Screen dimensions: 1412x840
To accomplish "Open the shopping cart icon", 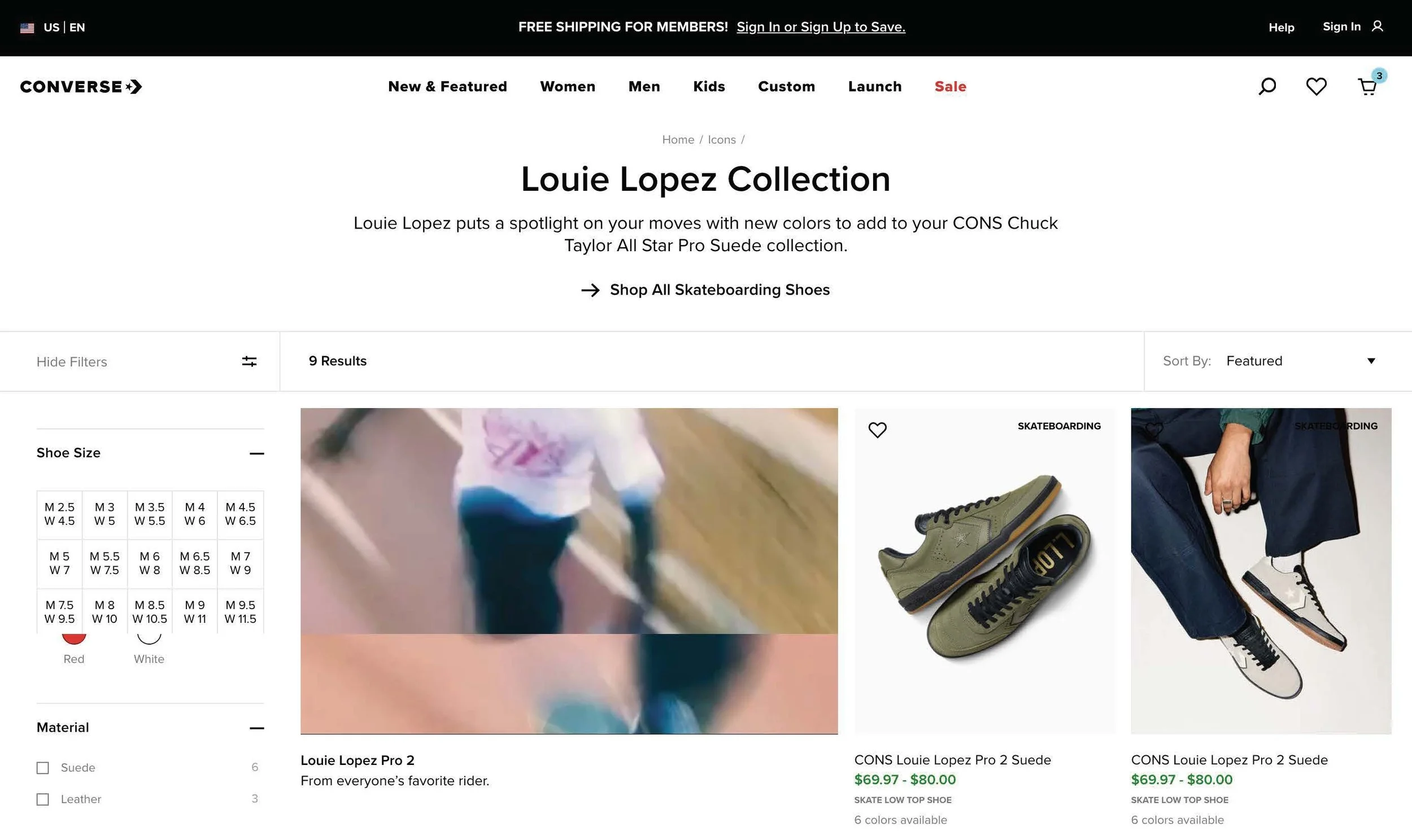I will [x=1368, y=86].
